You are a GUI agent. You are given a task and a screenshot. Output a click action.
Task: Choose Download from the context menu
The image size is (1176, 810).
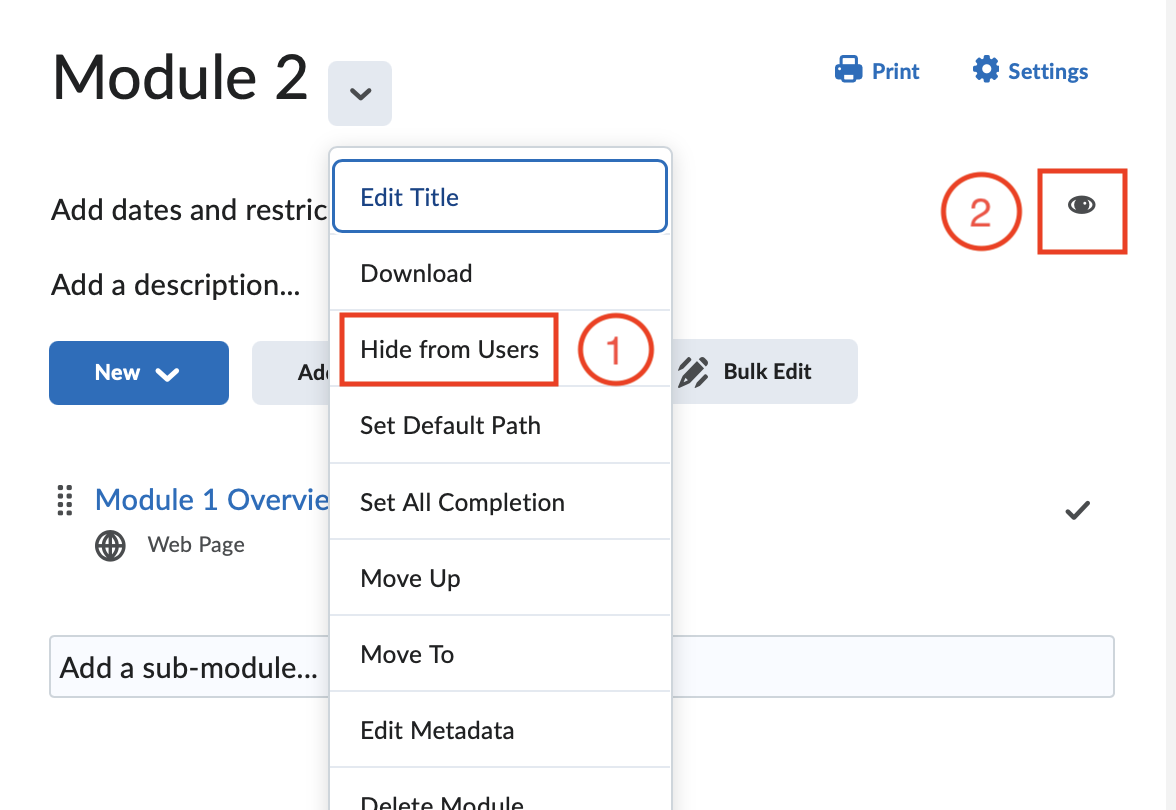[x=416, y=272]
